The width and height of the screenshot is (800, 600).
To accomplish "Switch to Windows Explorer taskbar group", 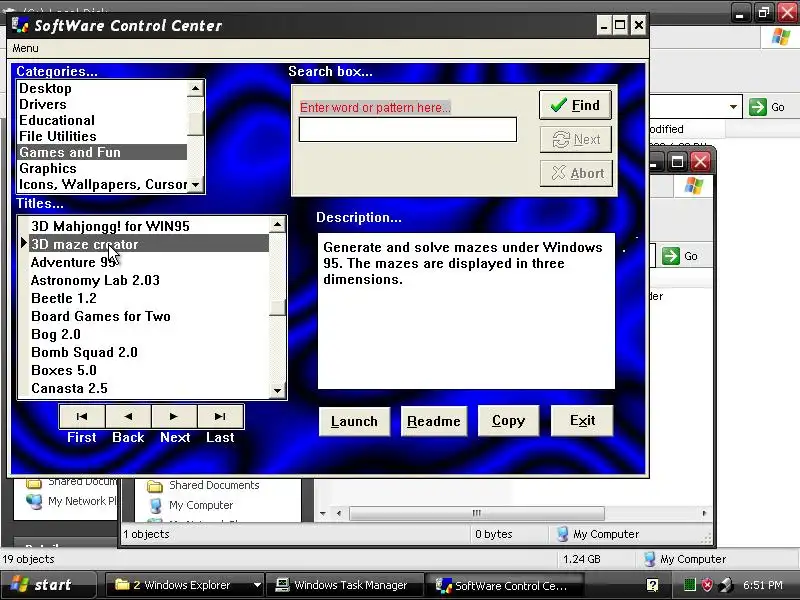I will [x=184, y=585].
